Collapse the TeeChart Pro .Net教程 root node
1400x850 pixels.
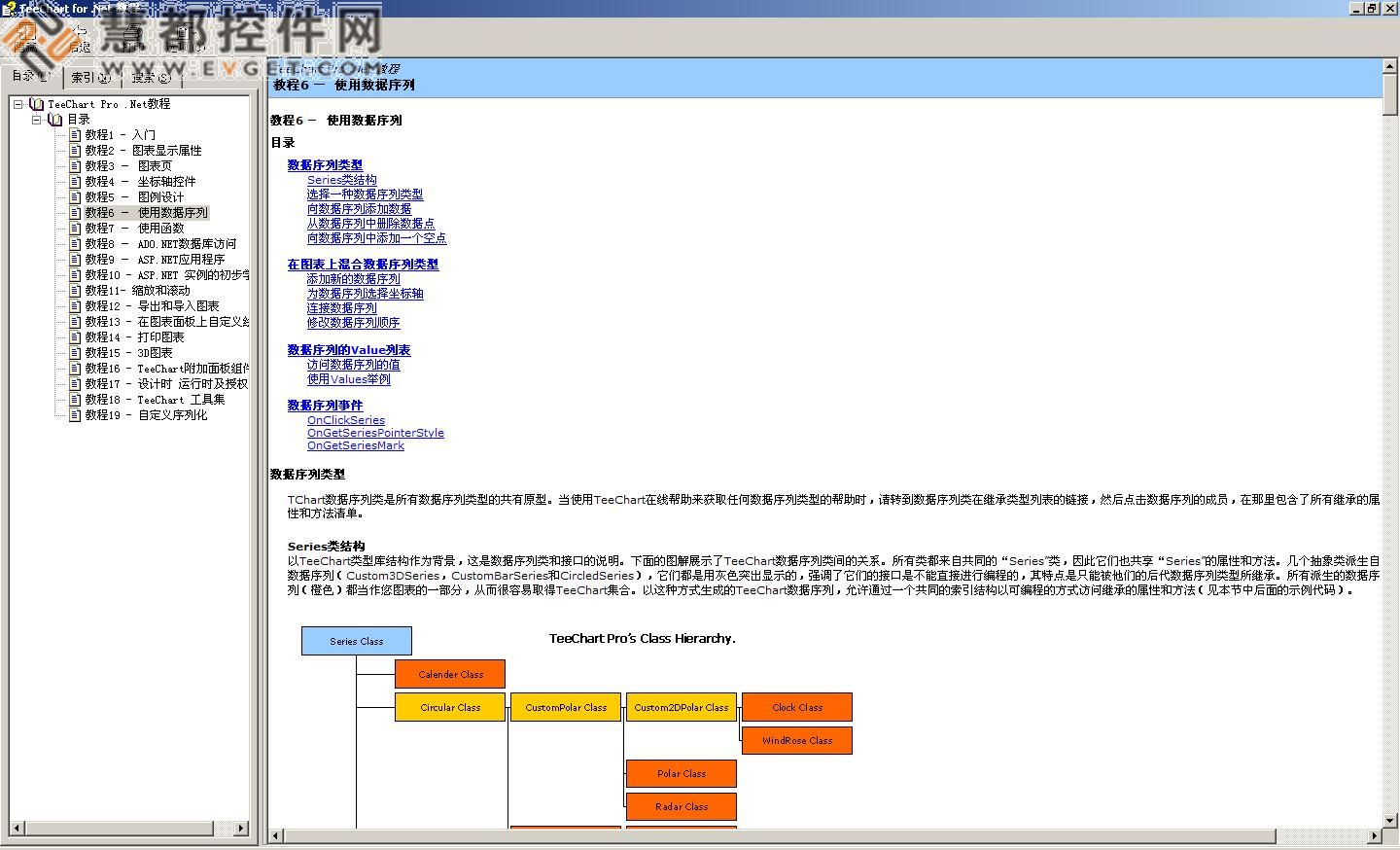[x=18, y=104]
